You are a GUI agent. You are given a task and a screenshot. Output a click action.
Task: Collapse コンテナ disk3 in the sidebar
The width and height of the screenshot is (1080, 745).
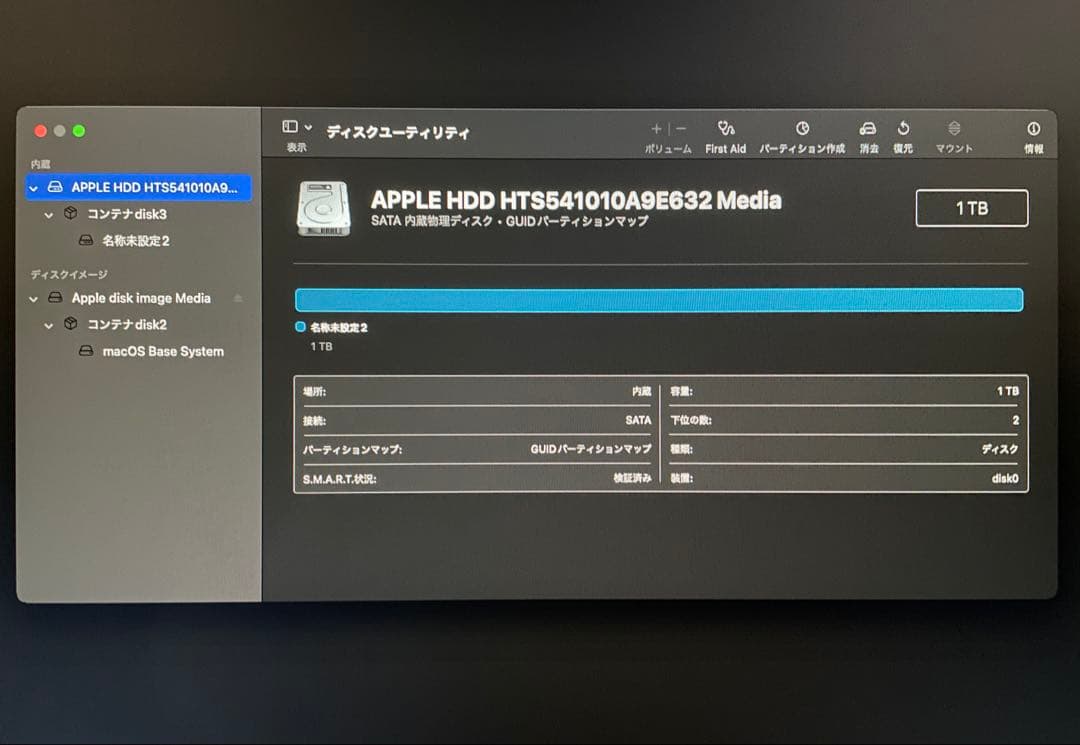pos(50,213)
